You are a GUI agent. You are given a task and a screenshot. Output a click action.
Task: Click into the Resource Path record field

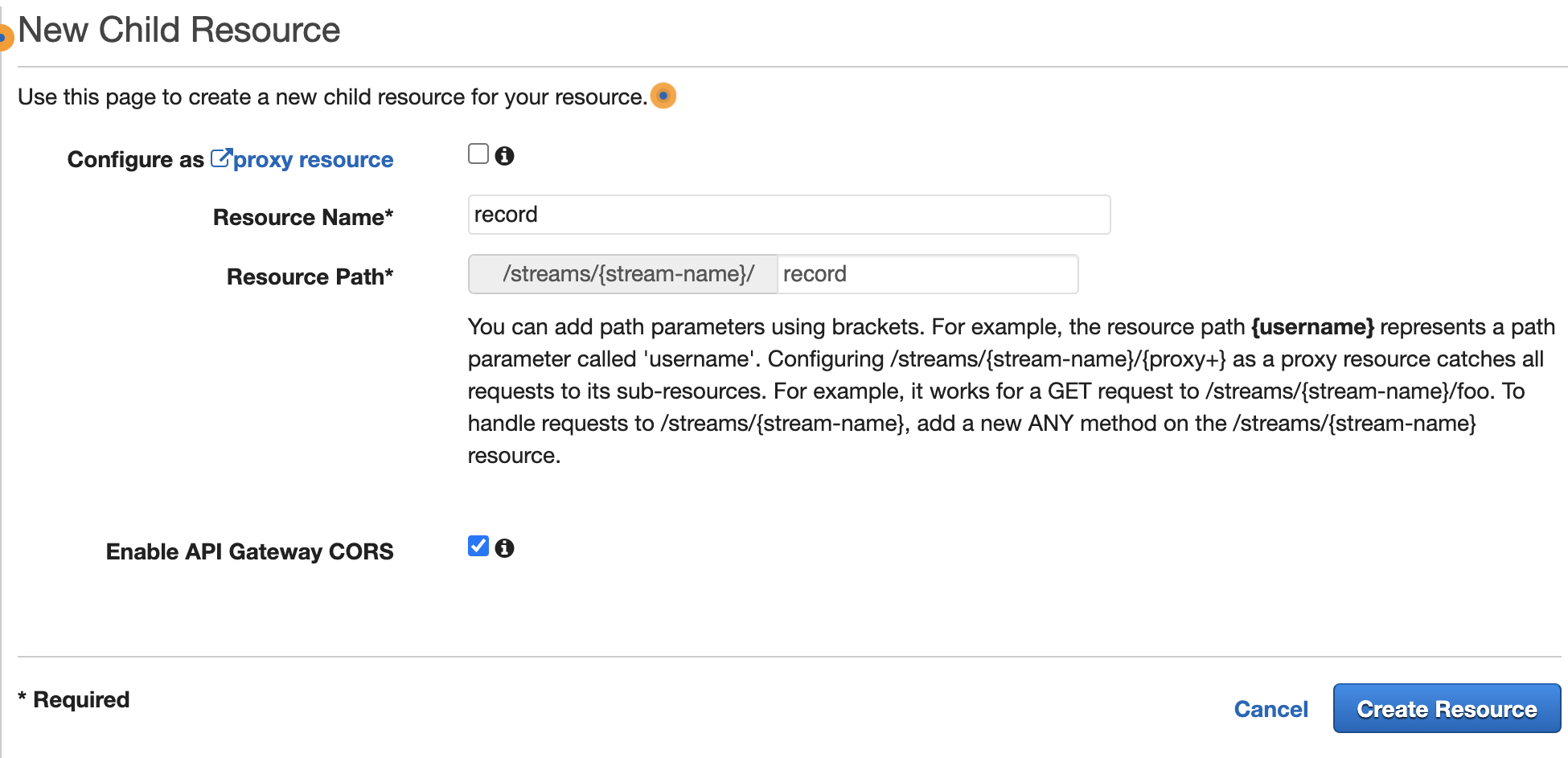coord(927,274)
